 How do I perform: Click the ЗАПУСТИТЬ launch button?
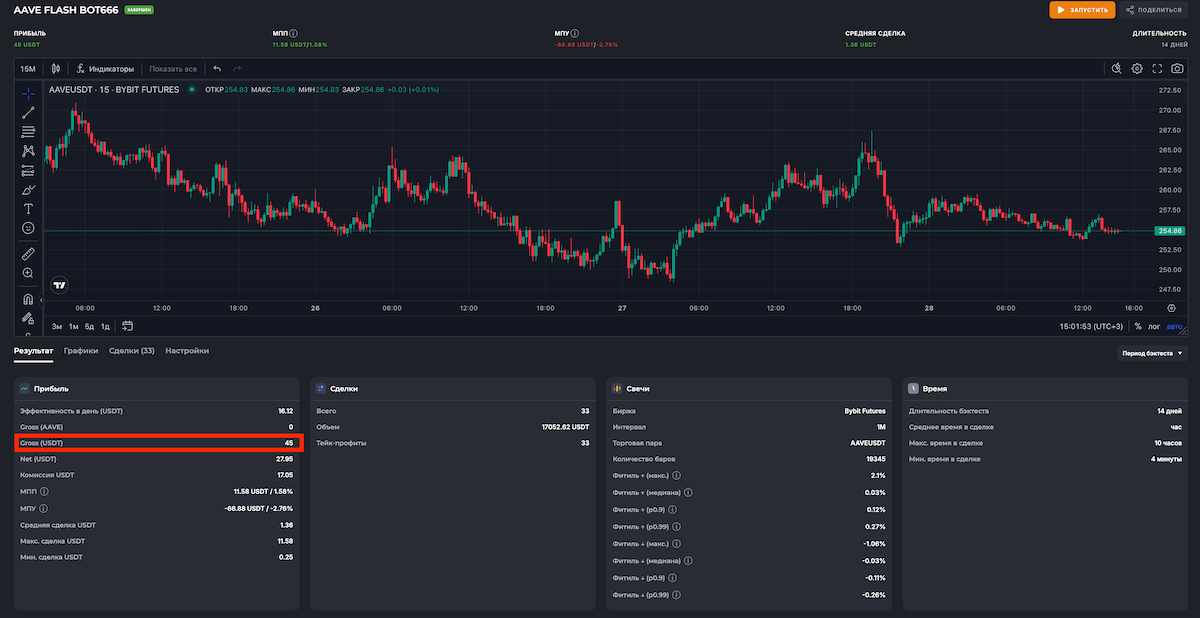coord(1082,9)
